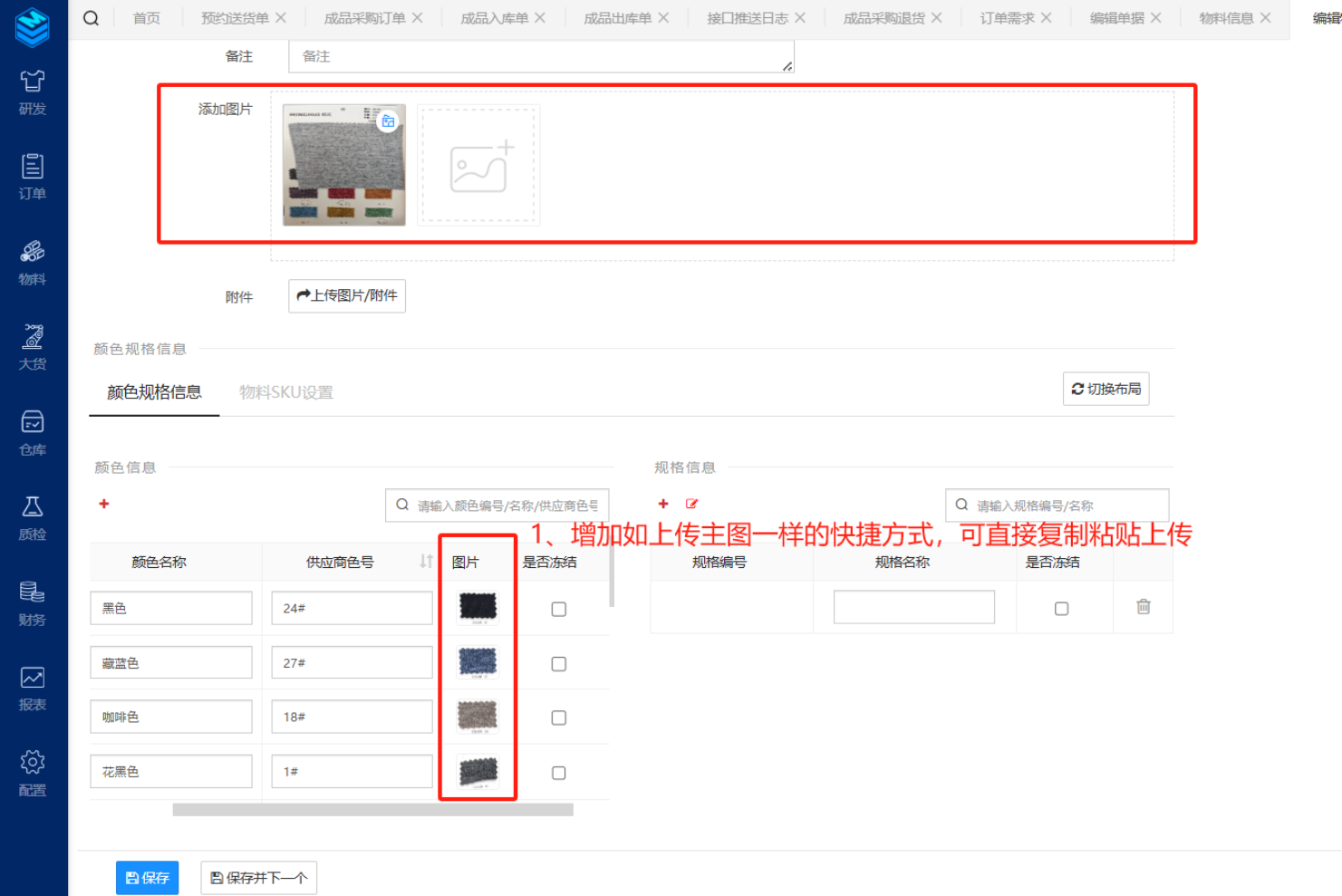Click the 上传图片/附件 button
Screen dimensions: 1342x896
(x=347, y=295)
